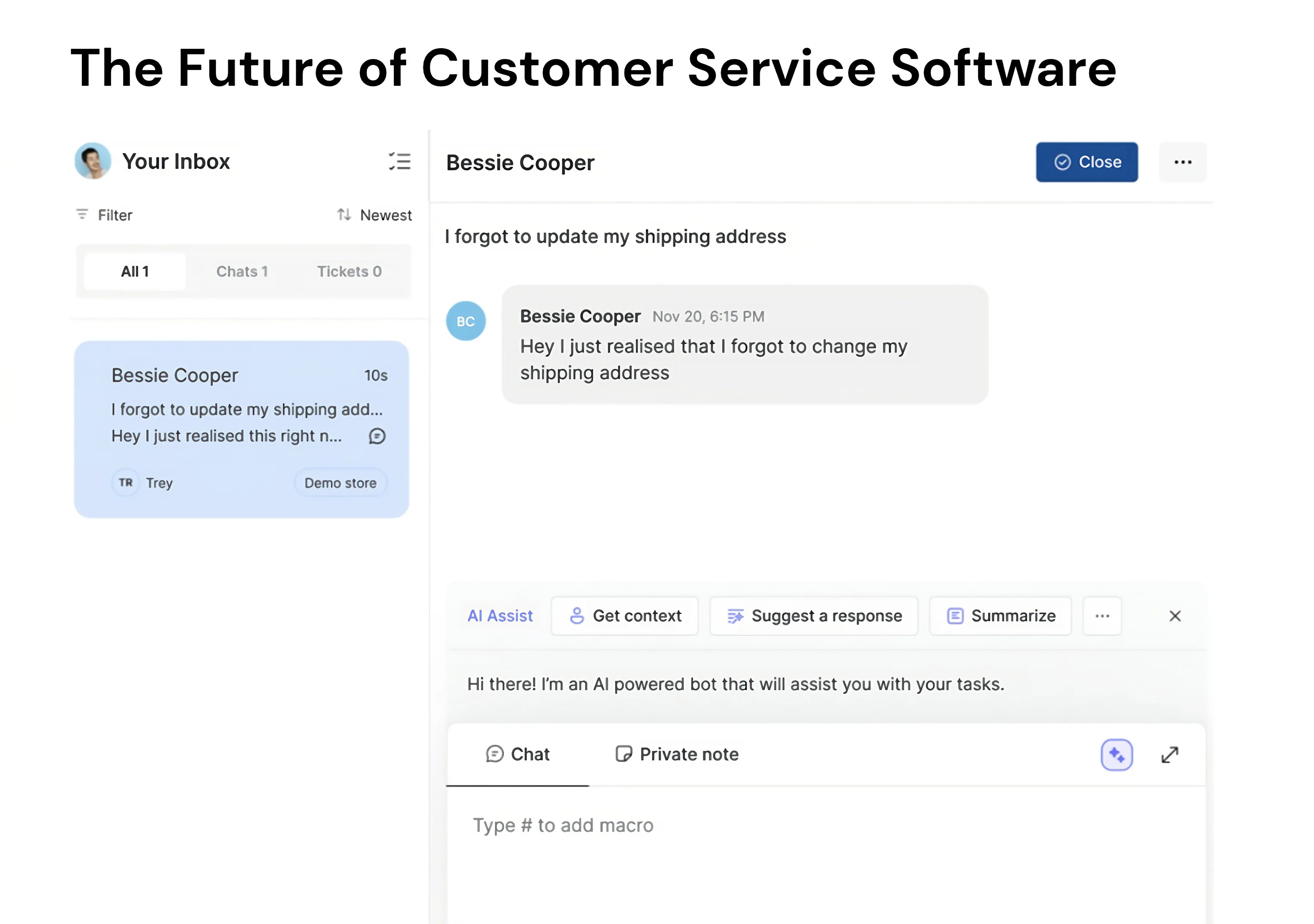Expand the message composer with the diagonal arrow
This screenshot has height=924, width=1314.
[x=1169, y=755]
